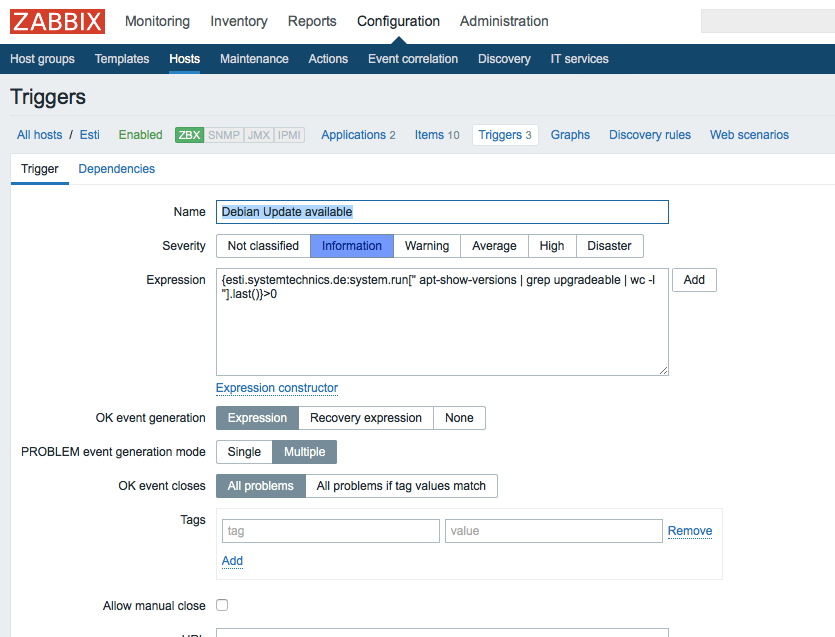Set OK event generation to None
The image size is (835, 637).
point(459,418)
